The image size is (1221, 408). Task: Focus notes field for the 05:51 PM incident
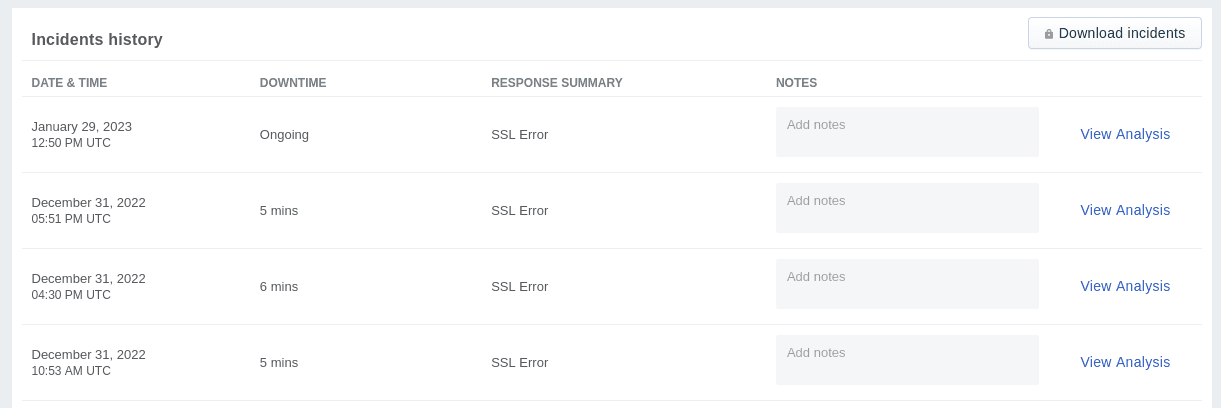tap(907, 208)
